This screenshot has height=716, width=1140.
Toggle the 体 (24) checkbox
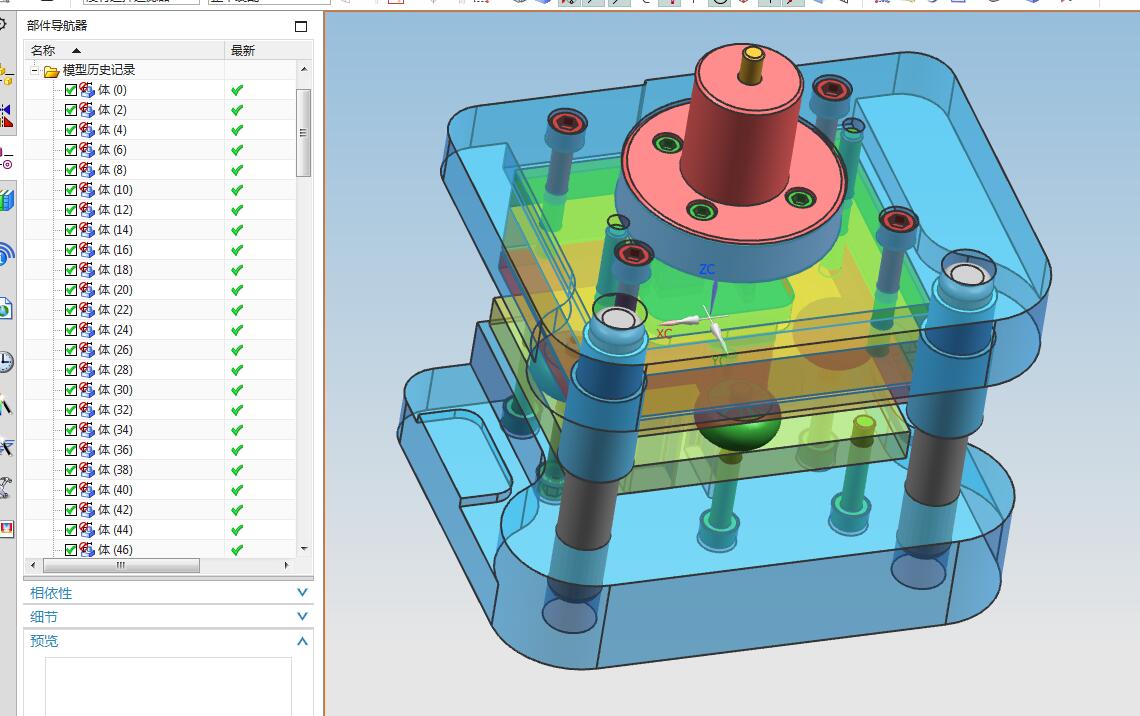(71, 330)
